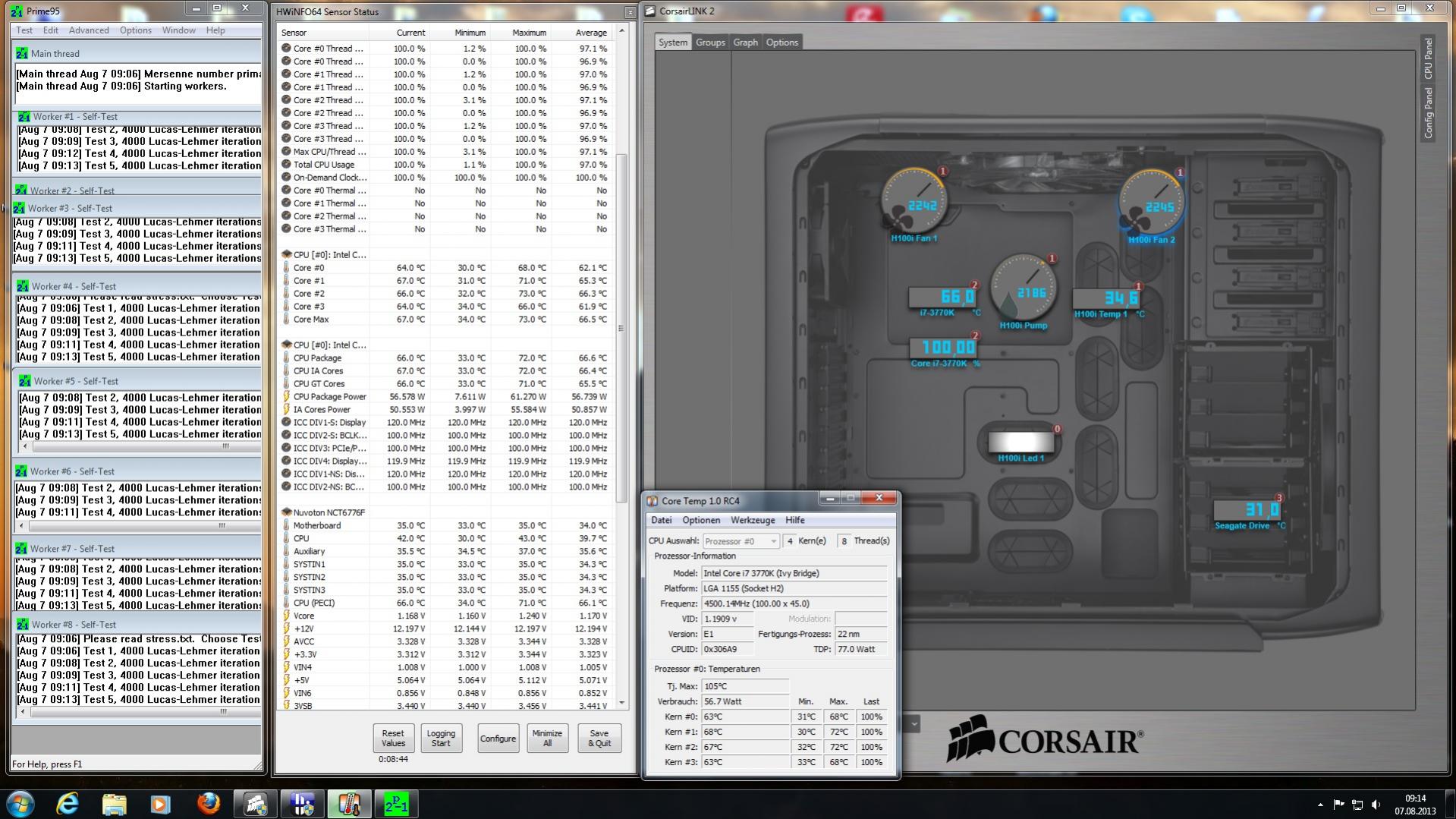Open the Werkzeuge menu in Core Temp

click(x=753, y=521)
